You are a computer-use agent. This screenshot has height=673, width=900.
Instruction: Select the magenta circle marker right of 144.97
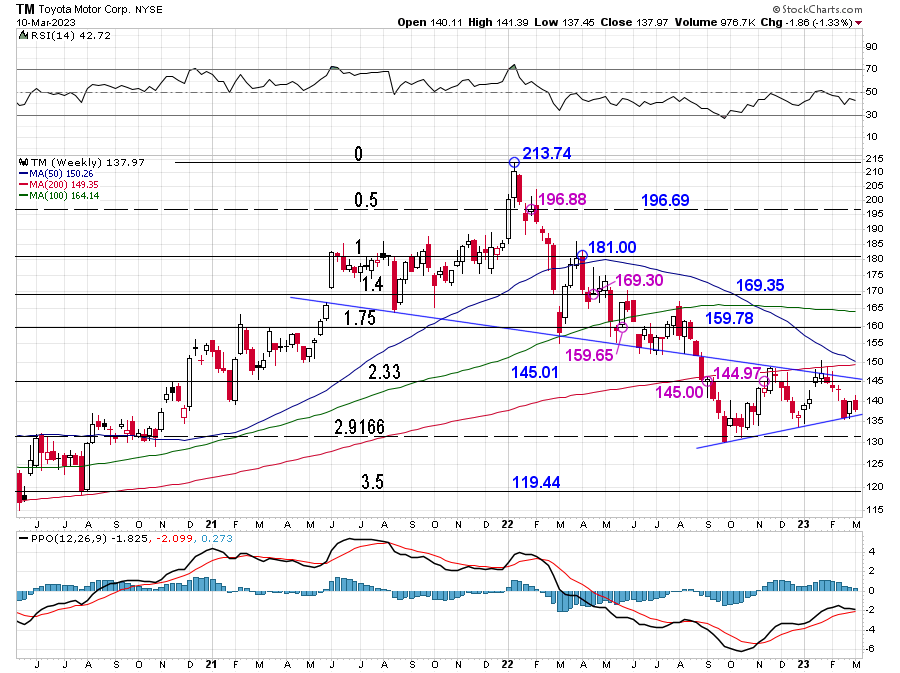pyautogui.click(x=764, y=381)
